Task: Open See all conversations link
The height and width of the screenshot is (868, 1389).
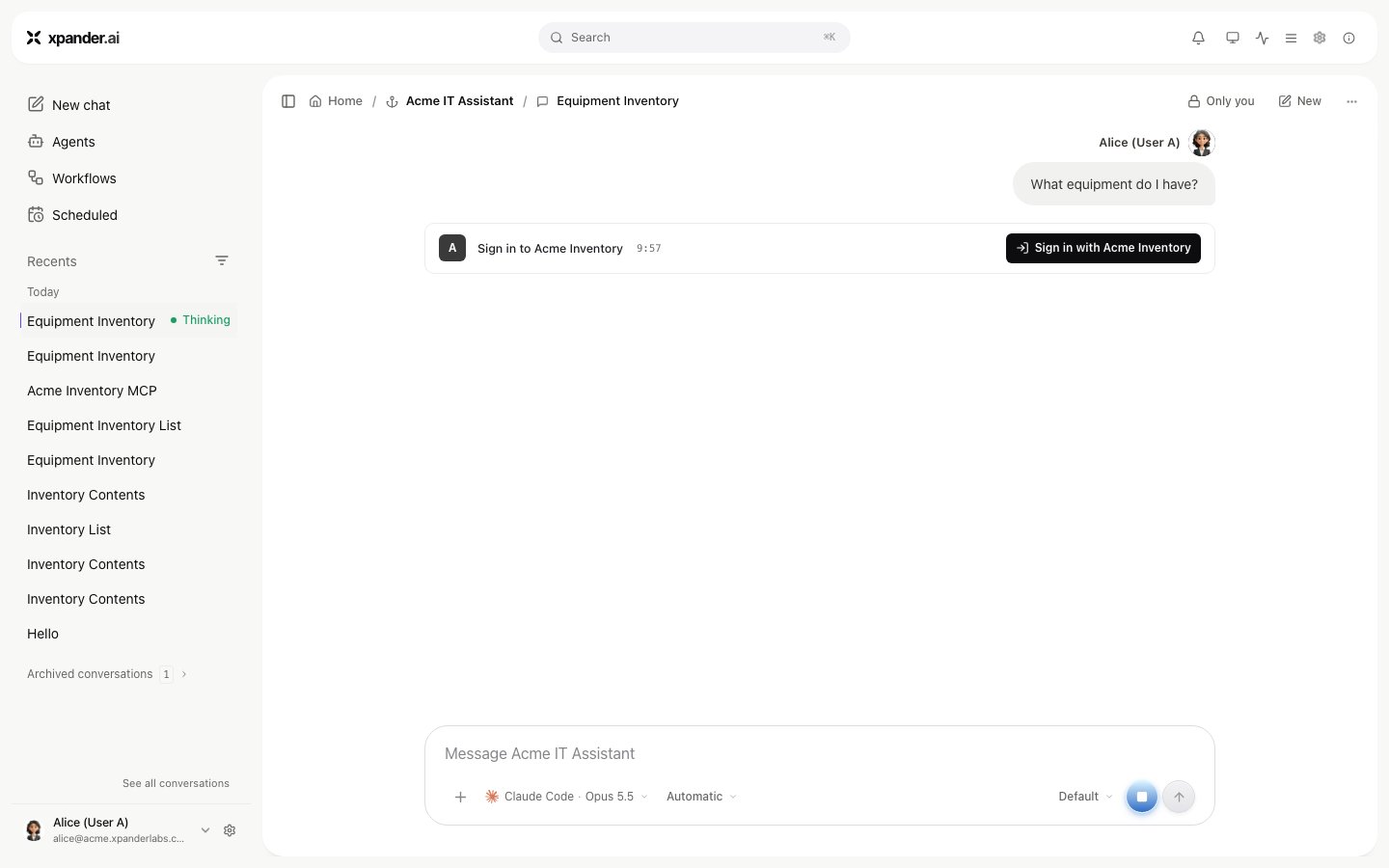Action: coord(176,783)
